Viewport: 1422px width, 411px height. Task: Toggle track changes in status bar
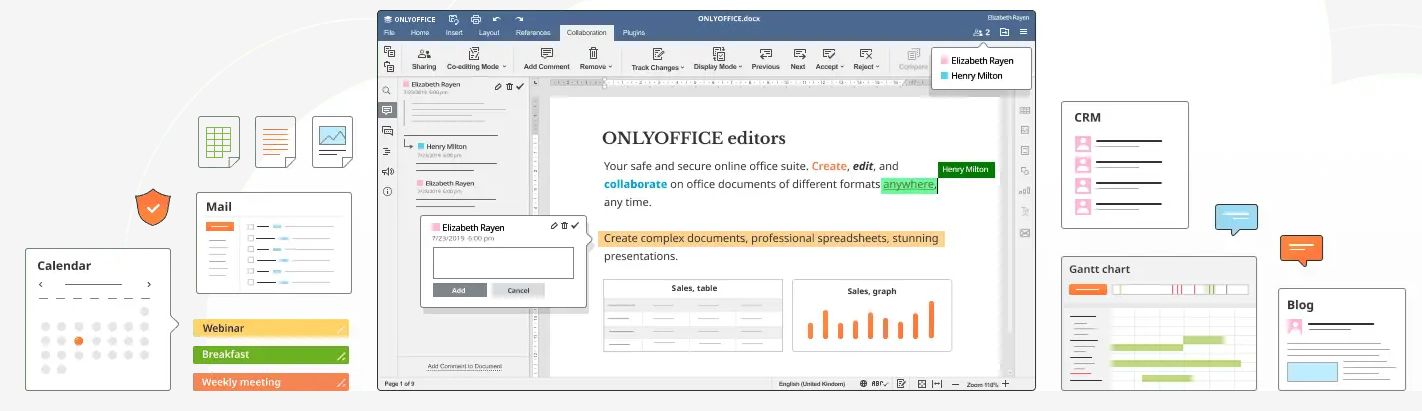pos(901,384)
